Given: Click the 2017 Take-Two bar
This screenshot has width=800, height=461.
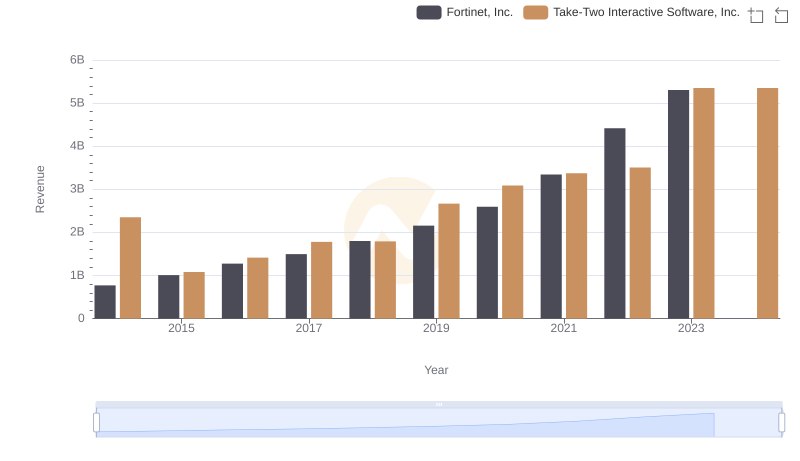Looking at the screenshot, I should tap(321, 280).
